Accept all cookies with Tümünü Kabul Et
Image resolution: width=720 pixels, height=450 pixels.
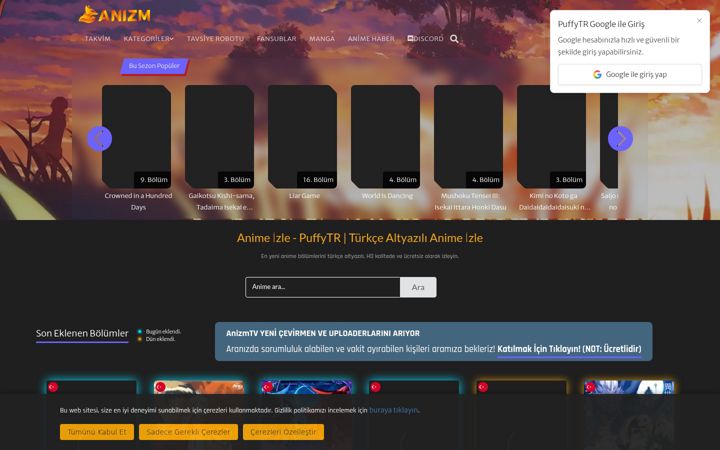[x=97, y=432]
